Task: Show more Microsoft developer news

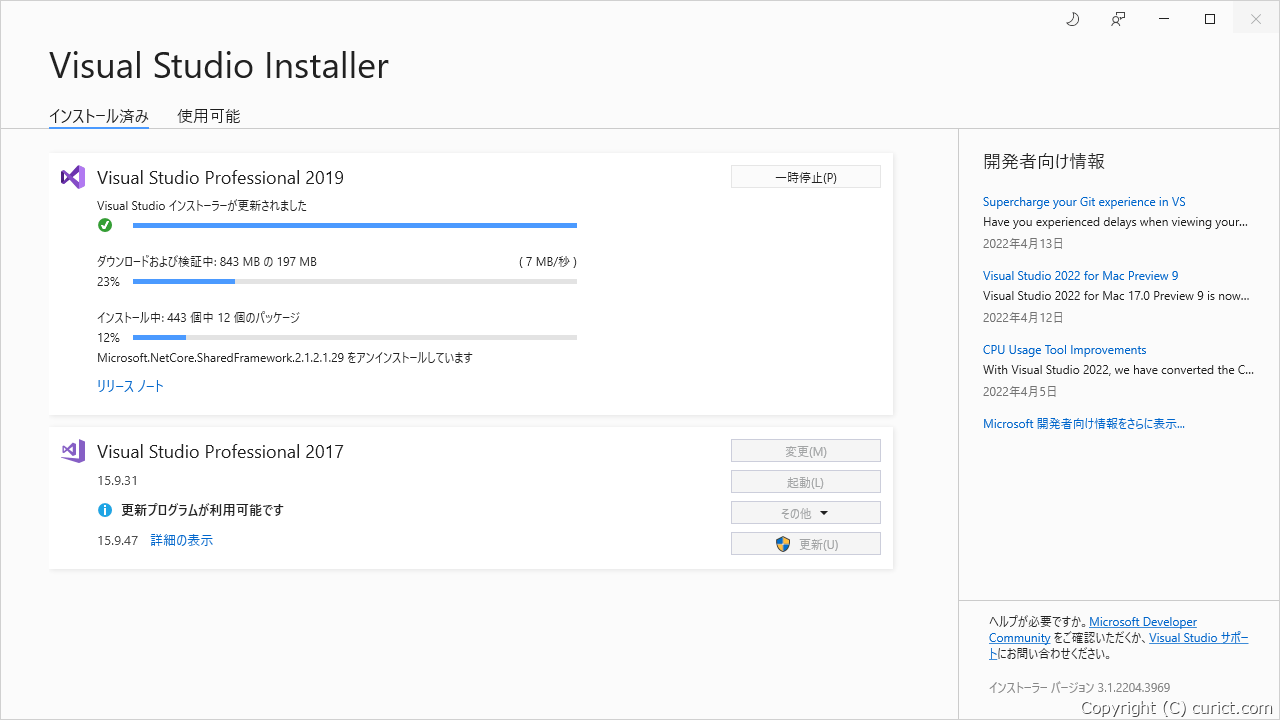Action: 1084,423
